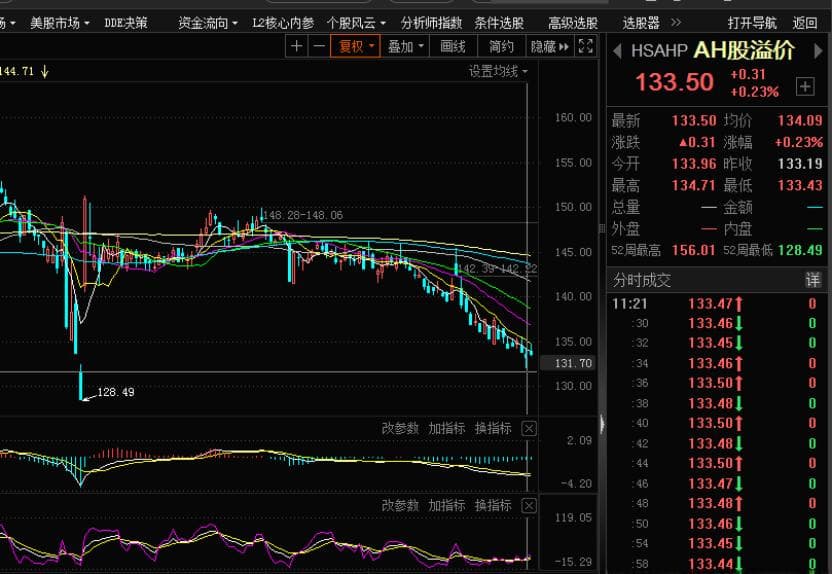Click the 148.28-148.06 gap label

pos(303,215)
